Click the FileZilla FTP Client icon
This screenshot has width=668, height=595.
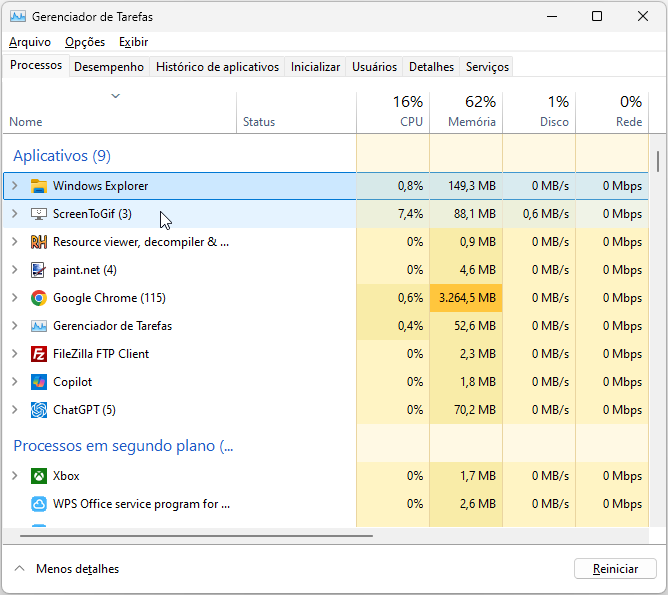(39, 354)
